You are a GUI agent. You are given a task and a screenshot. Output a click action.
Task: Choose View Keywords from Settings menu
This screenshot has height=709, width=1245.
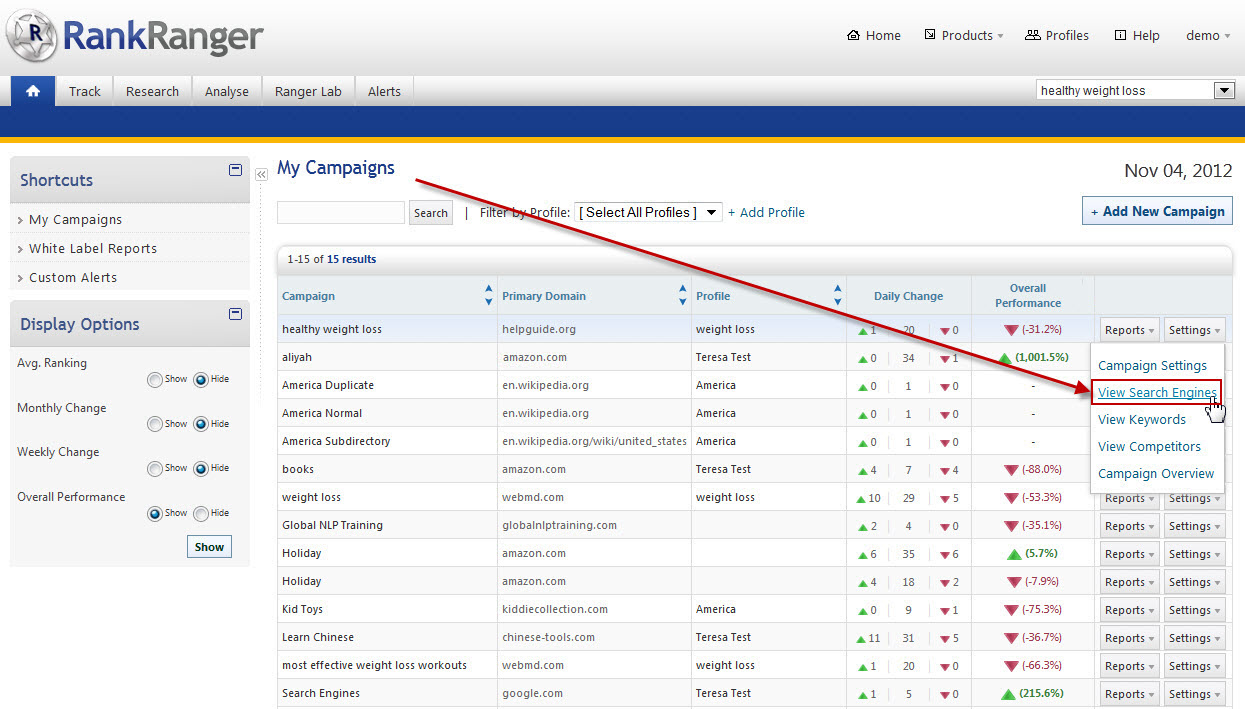[1141, 420]
